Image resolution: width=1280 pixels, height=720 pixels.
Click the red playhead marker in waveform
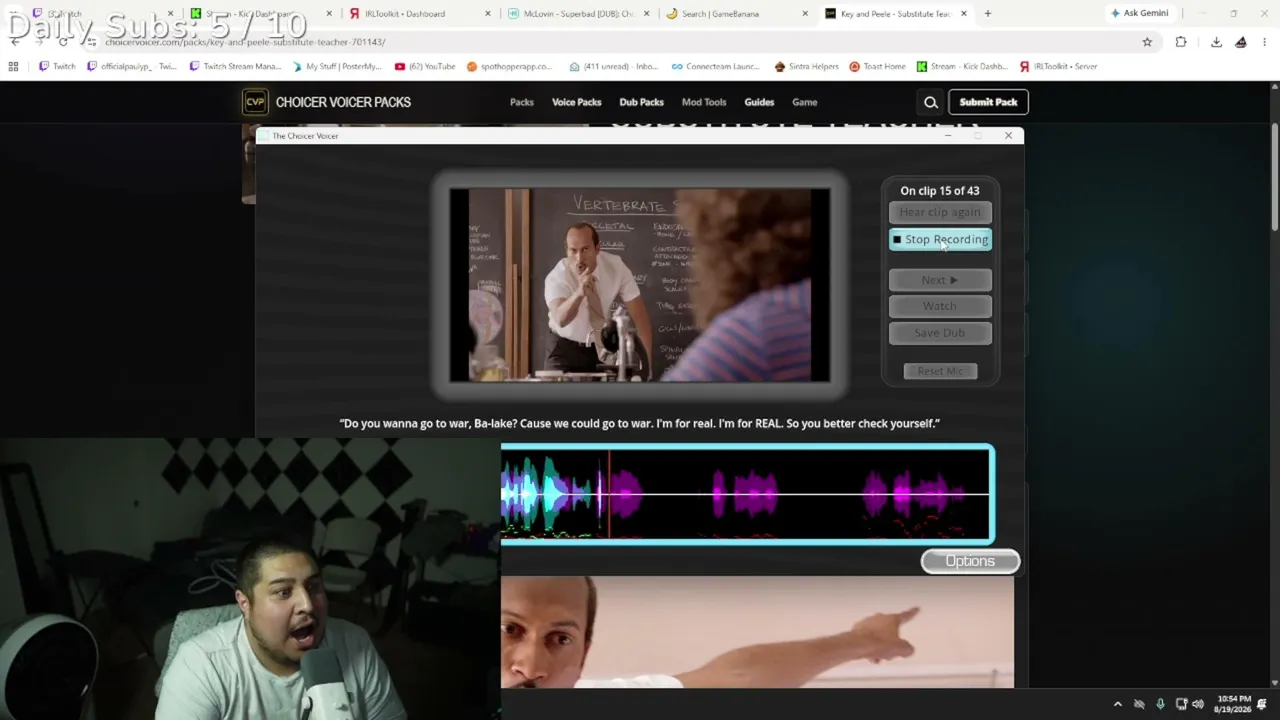pyautogui.click(x=609, y=494)
